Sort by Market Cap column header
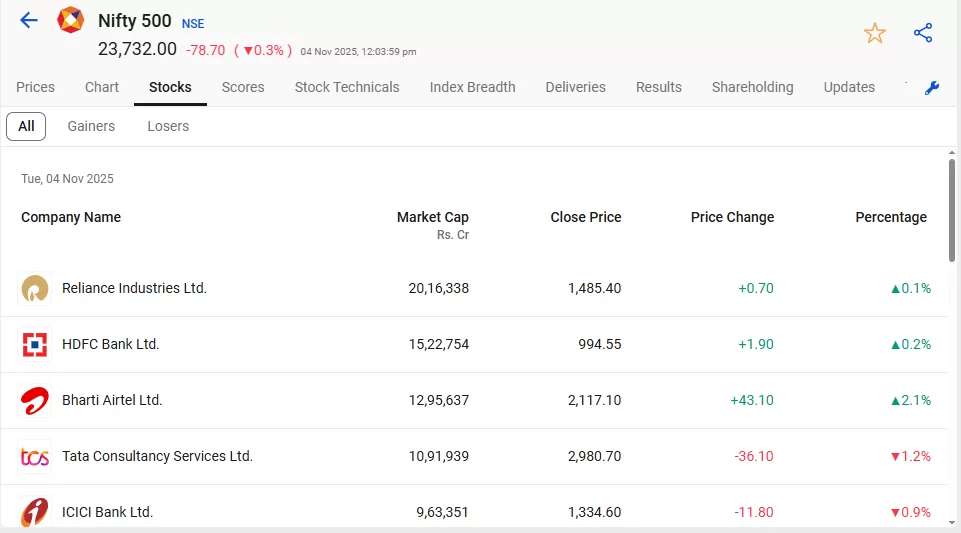Viewport: 961px width, 533px height. [433, 217]
